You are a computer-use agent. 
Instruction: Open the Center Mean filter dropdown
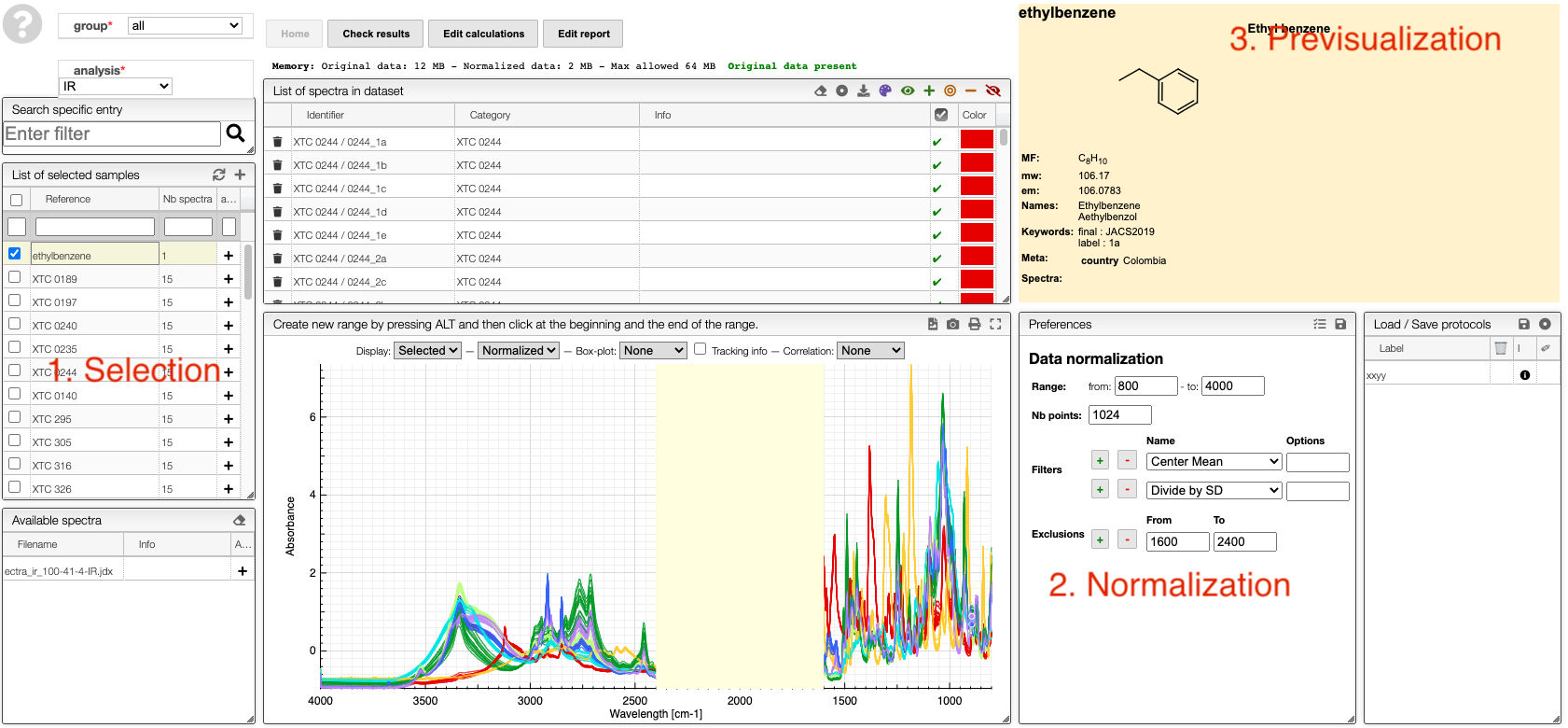(1214, 461)
